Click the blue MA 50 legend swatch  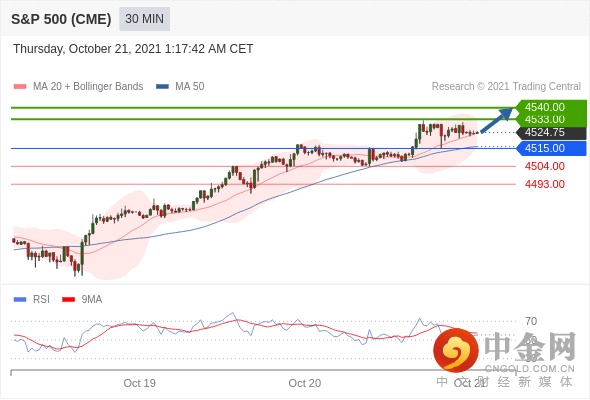162,87
